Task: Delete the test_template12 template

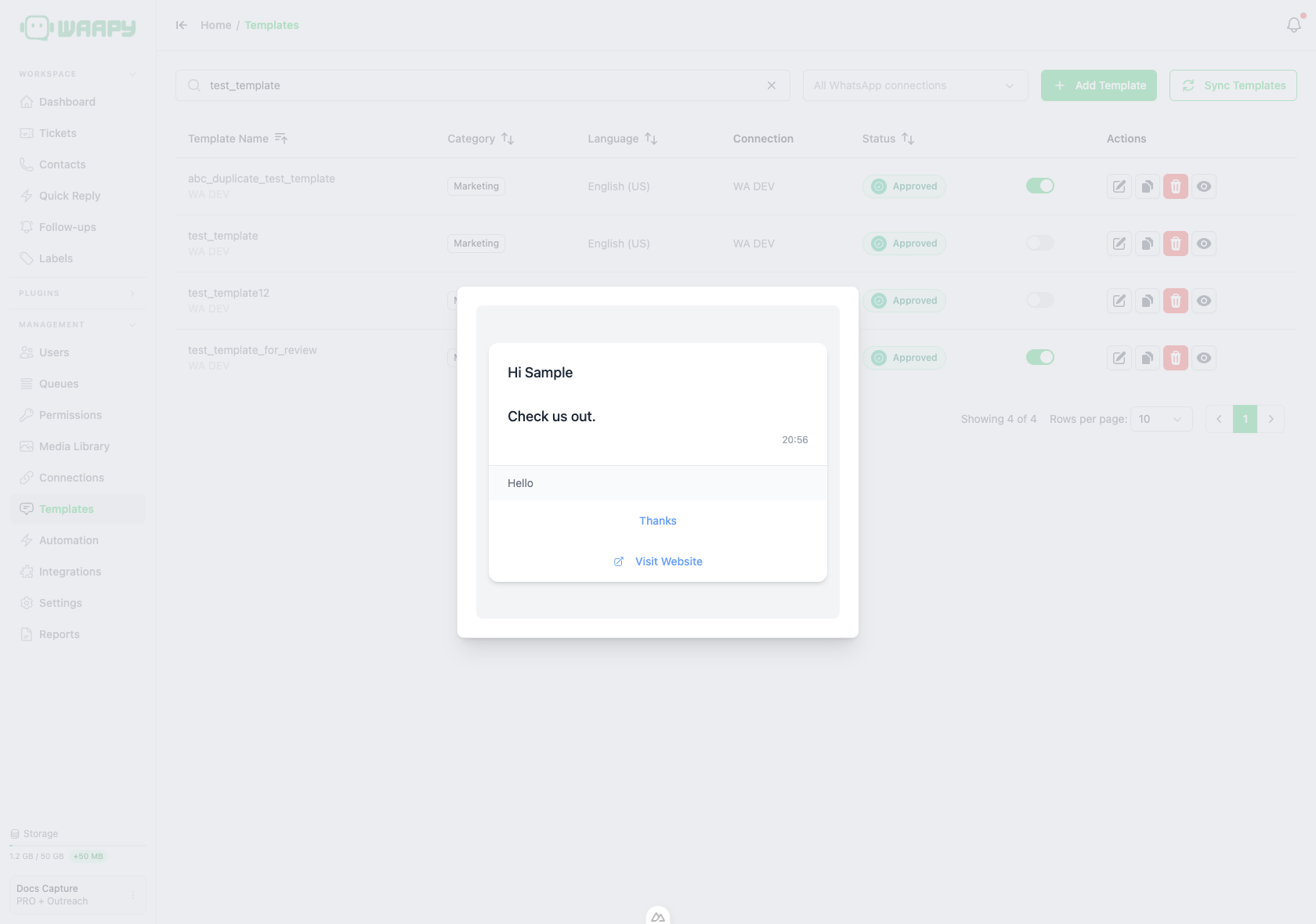Action: [x=1175, y=301]
